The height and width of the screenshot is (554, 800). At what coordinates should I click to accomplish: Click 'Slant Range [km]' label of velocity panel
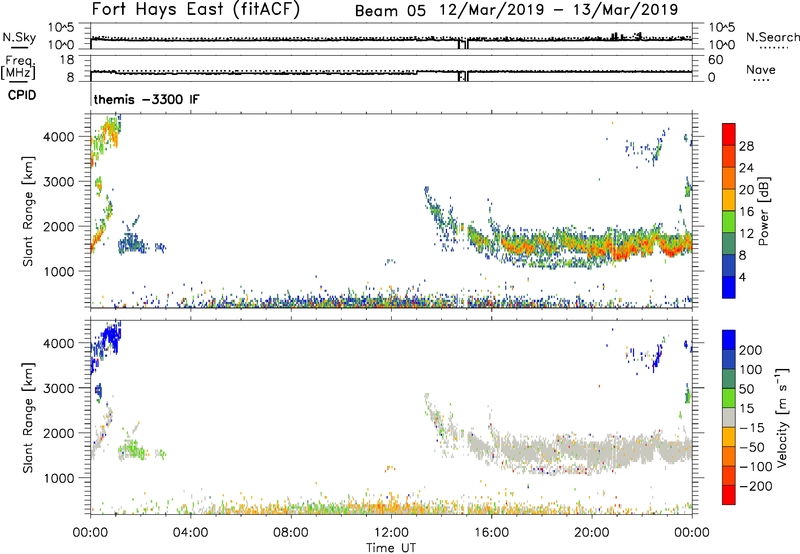click(x=28, y=417)
